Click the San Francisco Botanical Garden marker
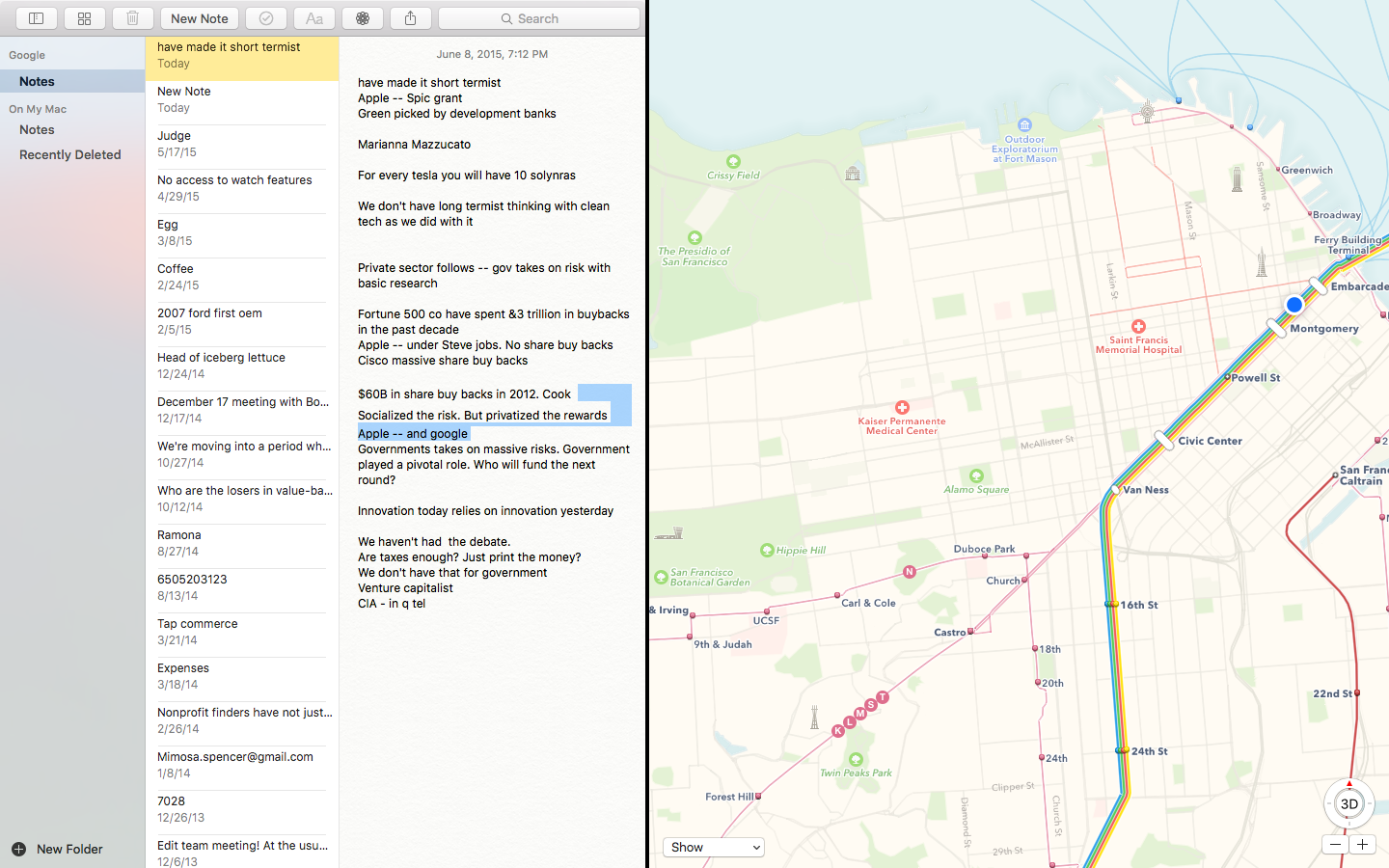Screen dimensions: 1389x868 coord(661,578)
